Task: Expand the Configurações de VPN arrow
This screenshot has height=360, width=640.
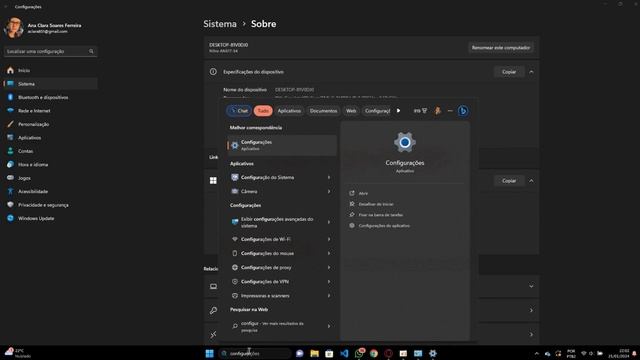Action: 329,282
